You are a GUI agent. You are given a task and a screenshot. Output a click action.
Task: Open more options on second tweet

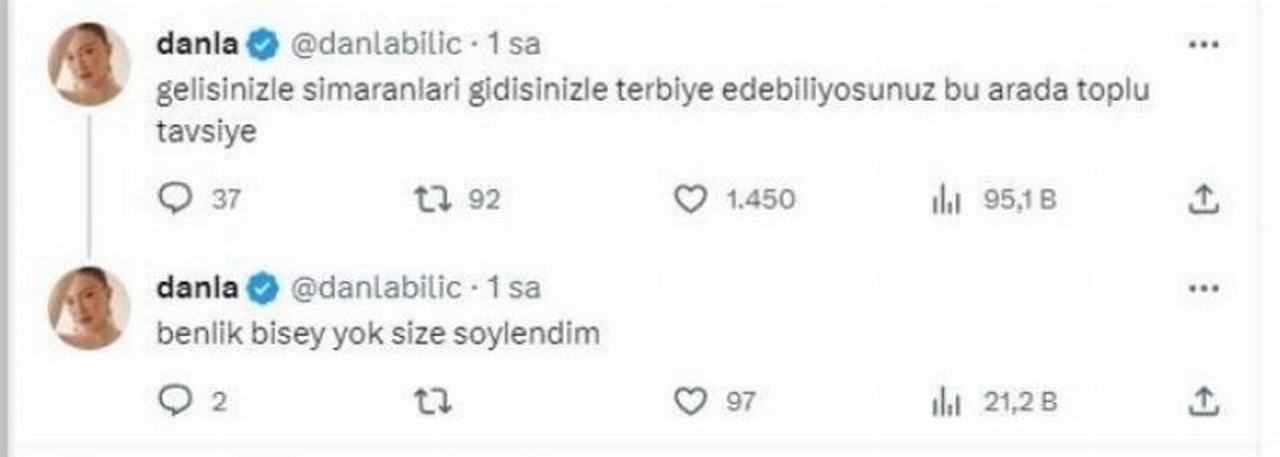(1205, 289)
